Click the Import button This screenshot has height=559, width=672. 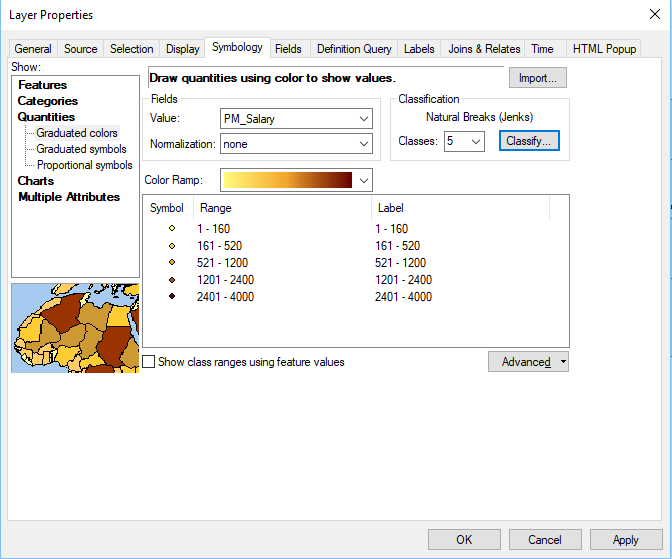point(538,78)
